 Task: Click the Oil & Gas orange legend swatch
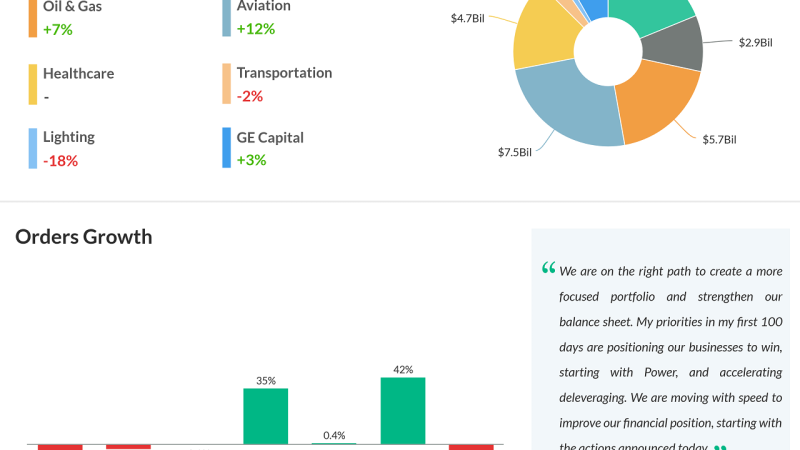click(x=33, y=18)
